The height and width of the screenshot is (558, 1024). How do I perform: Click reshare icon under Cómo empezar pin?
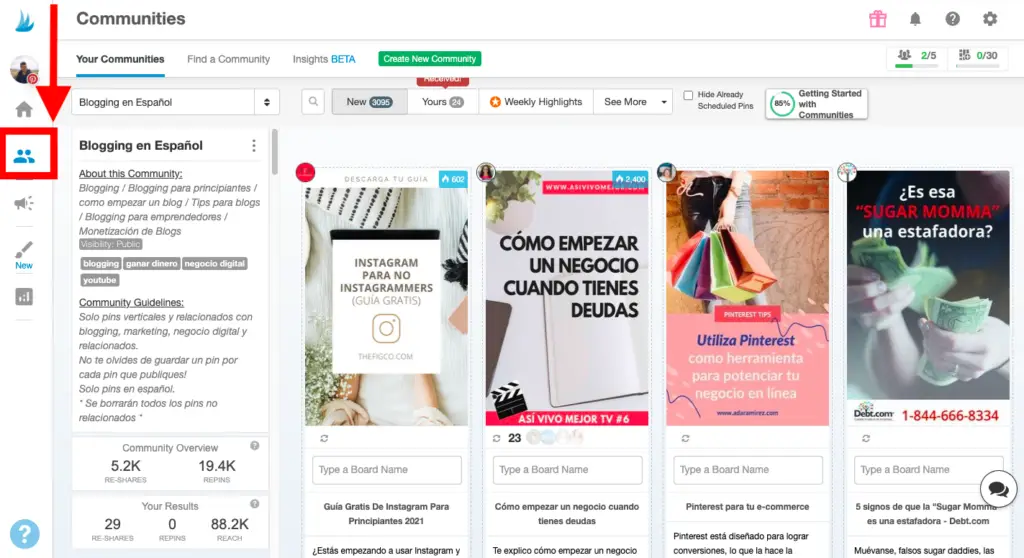[496, 438]
